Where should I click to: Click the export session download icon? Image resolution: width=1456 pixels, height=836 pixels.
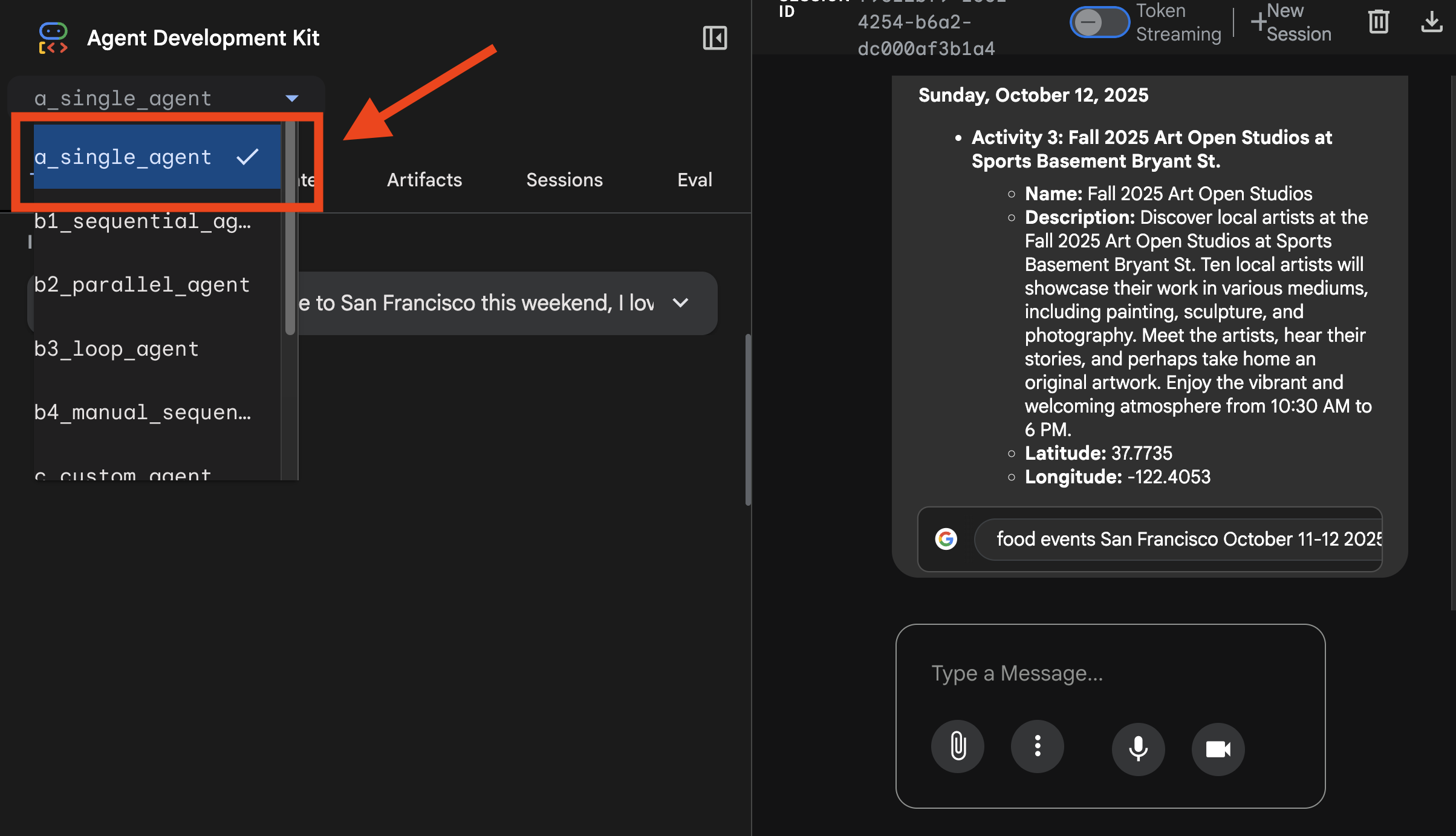point(1431,22)
